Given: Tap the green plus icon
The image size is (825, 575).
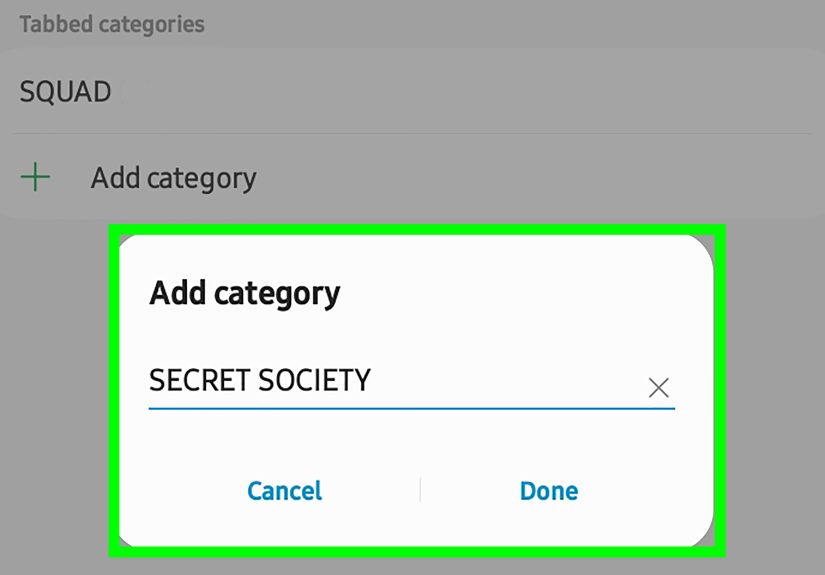Looking at the screenshot, I should click(x=36, y=178).
